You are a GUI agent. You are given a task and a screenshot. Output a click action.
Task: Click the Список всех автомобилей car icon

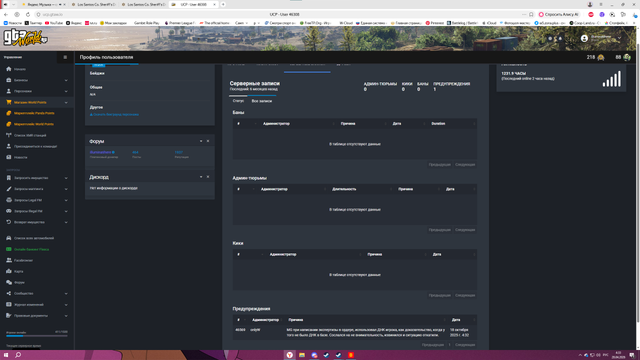click(9, 238)
